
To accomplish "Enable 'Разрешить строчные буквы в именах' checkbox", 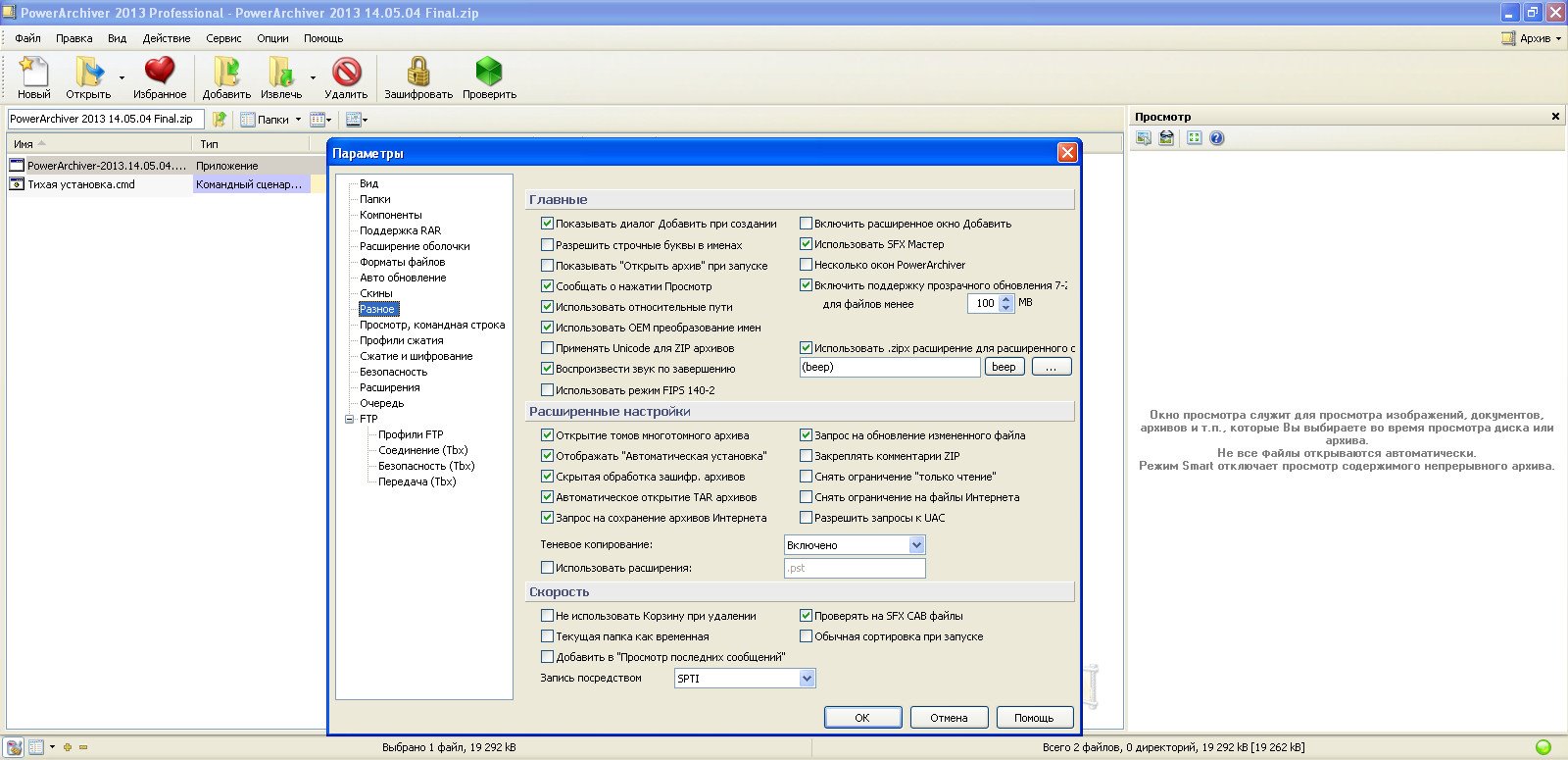I will (548, 245).
